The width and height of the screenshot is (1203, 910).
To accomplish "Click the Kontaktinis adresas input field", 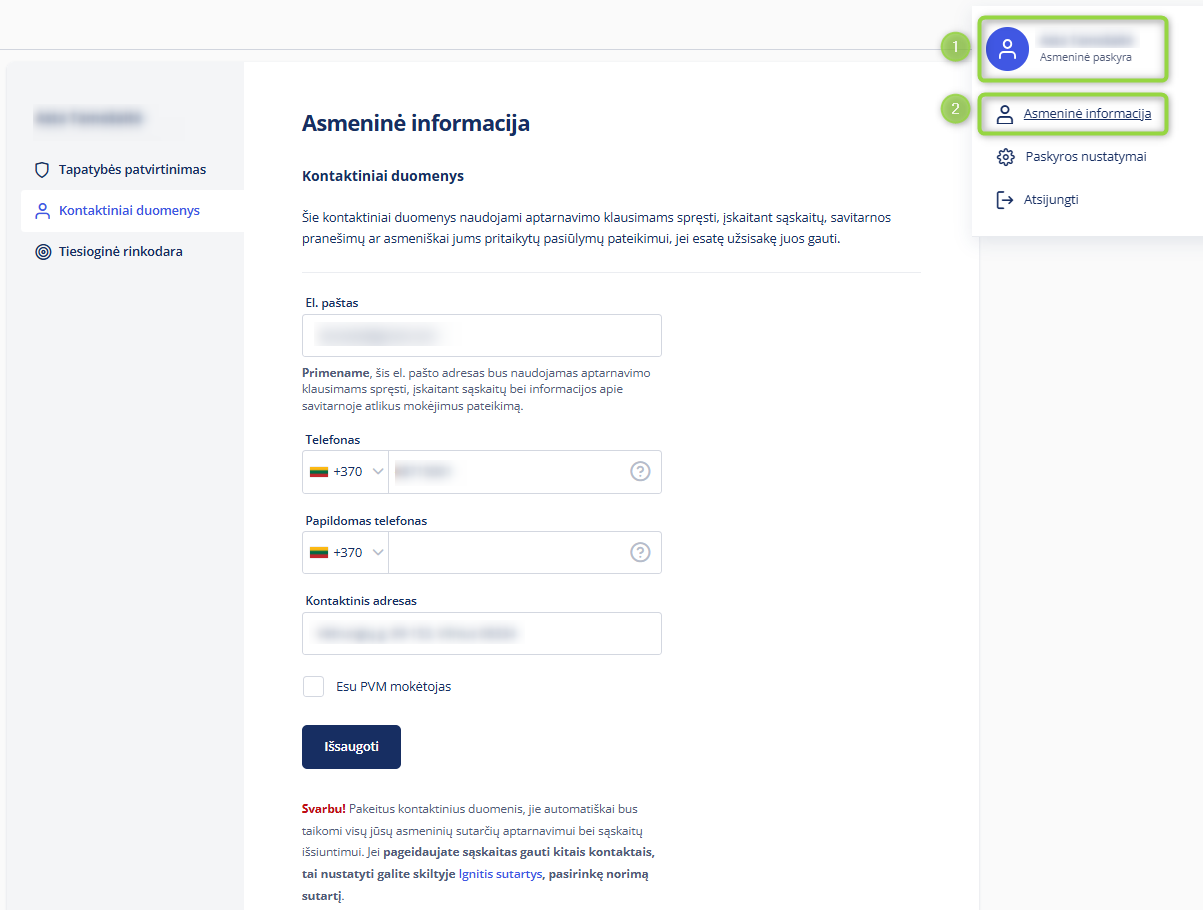I will [x=481, y=633].
